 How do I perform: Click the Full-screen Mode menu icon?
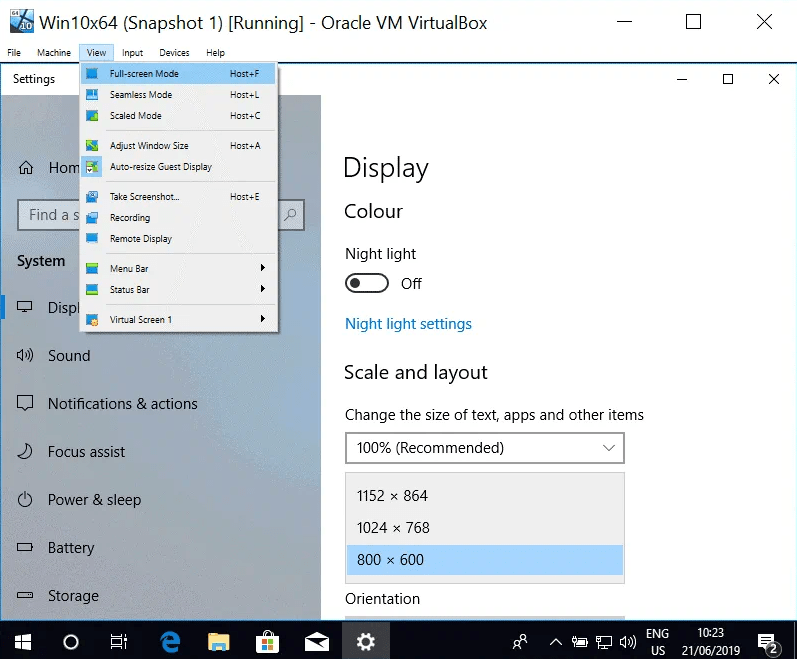point(92,74)
